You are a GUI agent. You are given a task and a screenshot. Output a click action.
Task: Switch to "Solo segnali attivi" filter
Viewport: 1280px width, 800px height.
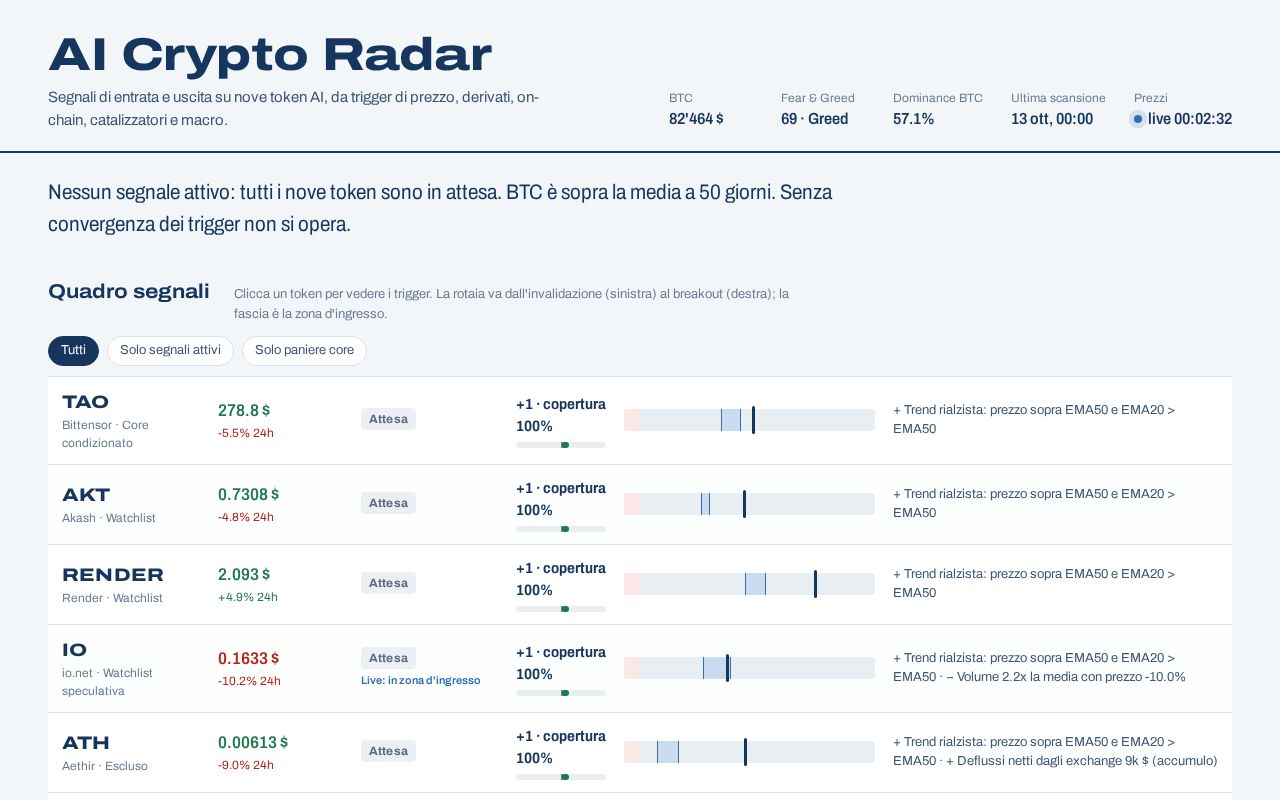click(x=170, y=351)
